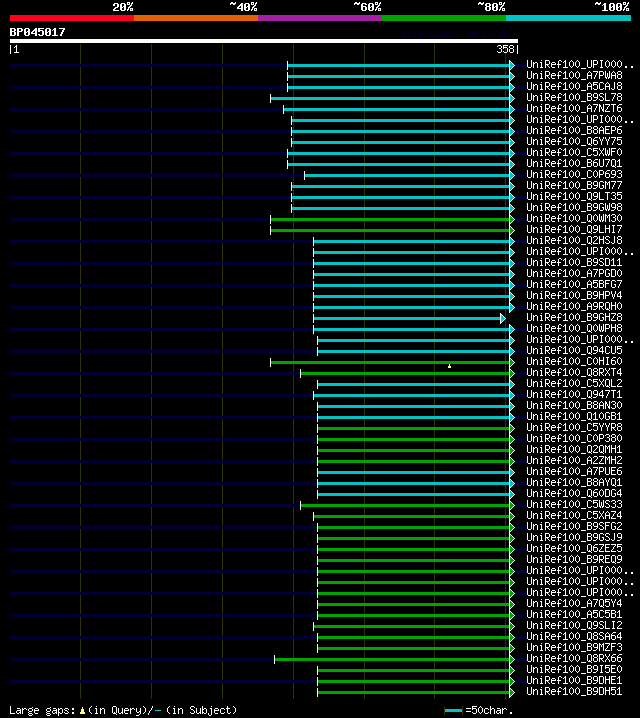
Task: Select the UniRef100_Q8RXT4 label
Action: click(x=574, y=372)
